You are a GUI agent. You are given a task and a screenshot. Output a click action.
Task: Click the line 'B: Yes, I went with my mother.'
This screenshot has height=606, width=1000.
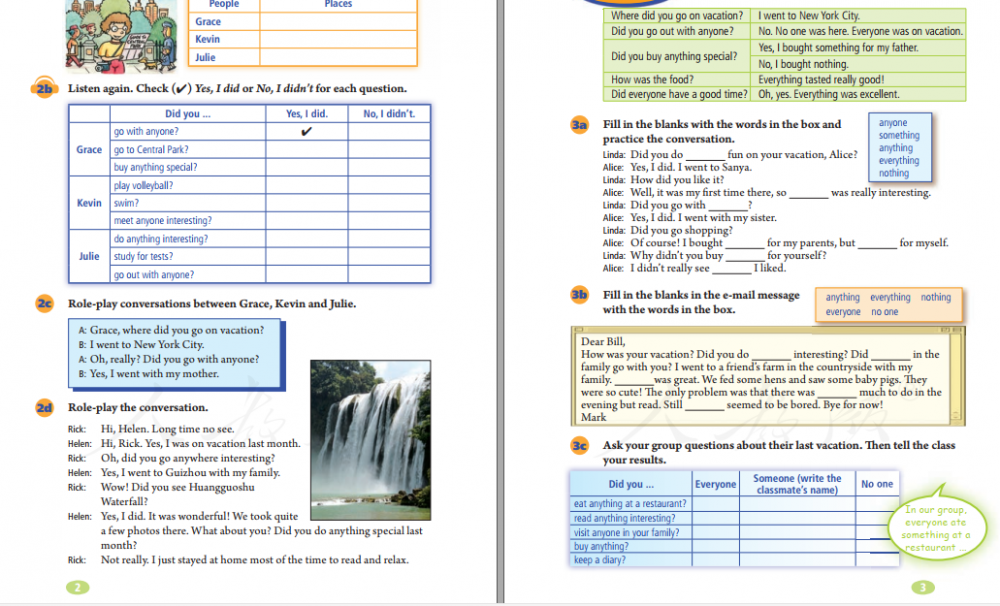[149, 374]
